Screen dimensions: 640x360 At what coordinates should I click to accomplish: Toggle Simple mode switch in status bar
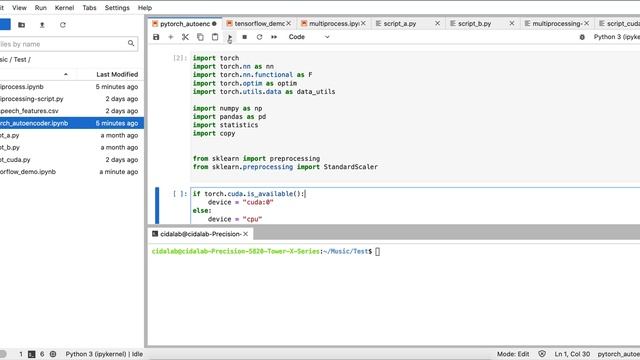tap(3, 354)
